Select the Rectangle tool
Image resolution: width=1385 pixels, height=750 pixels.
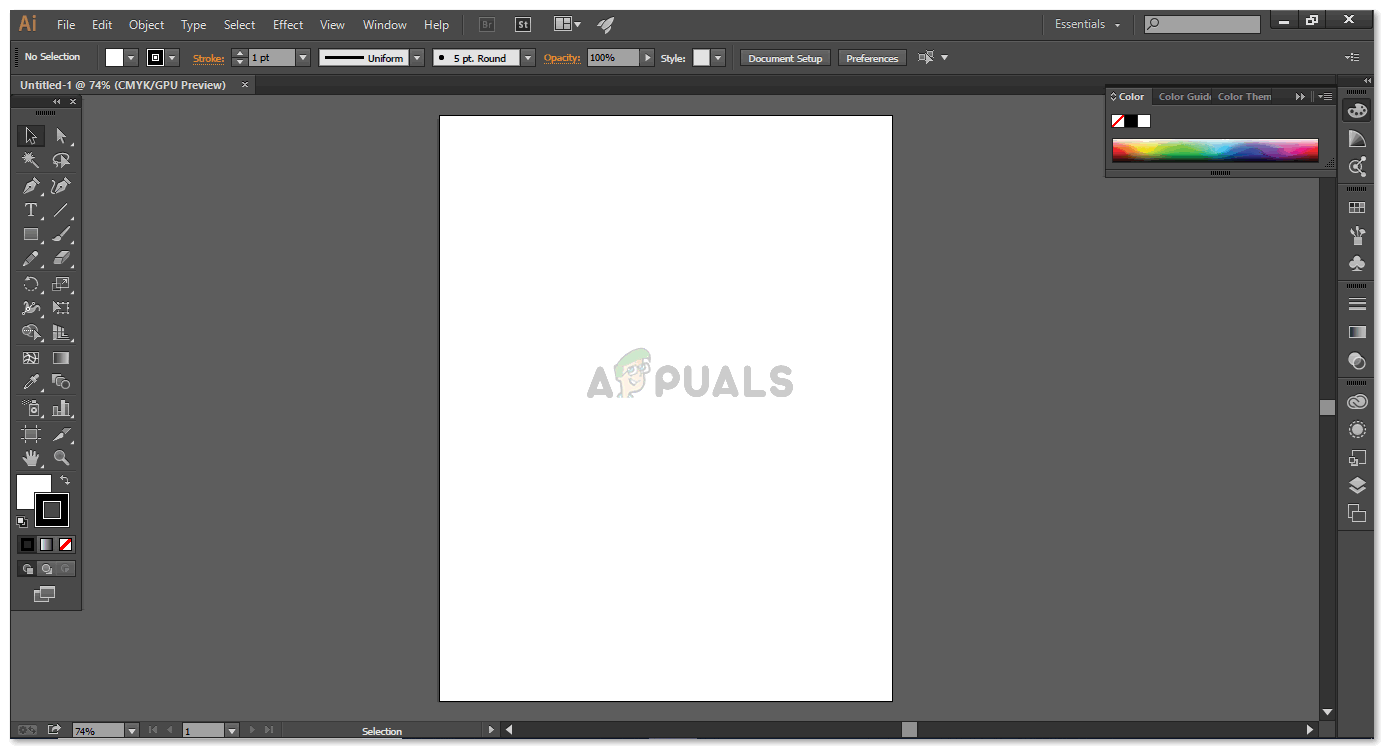tap(31, 235)
